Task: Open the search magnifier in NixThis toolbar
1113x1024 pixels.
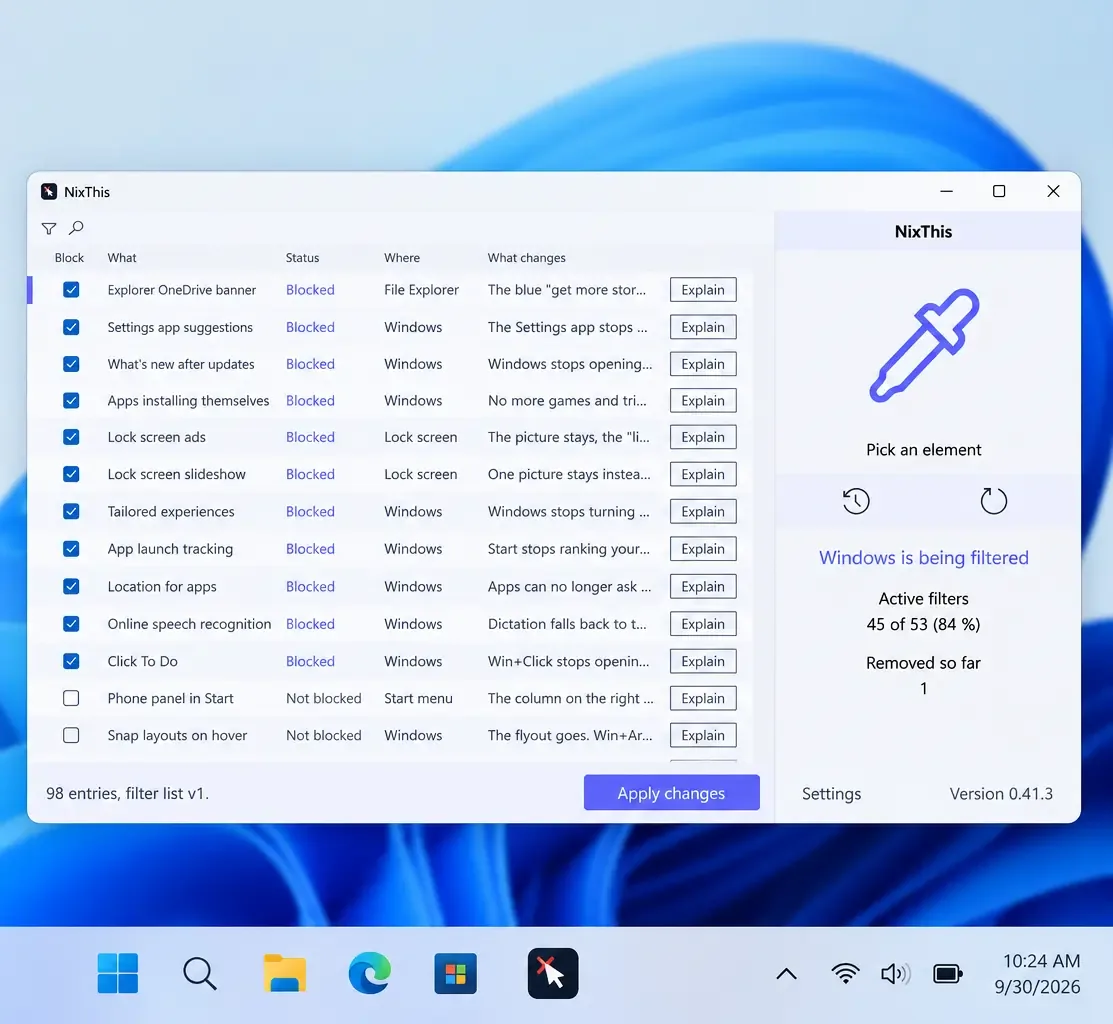Action: [x=76, y=228]
